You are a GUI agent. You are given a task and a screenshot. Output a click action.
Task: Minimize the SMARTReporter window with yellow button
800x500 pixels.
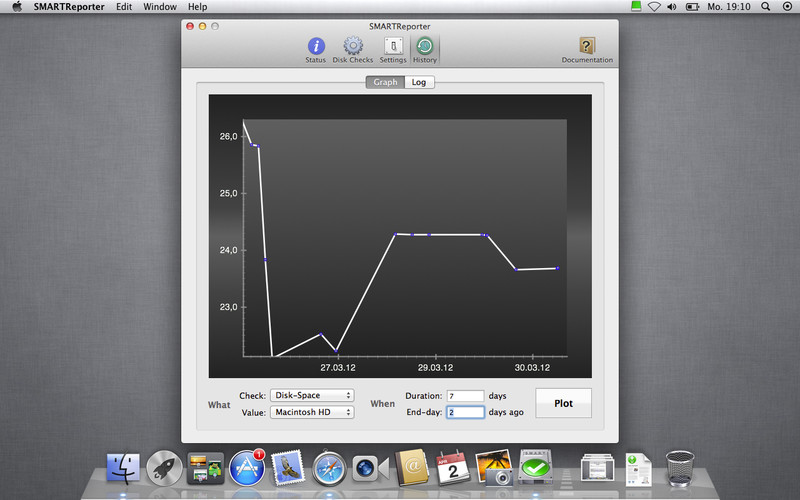203,26
